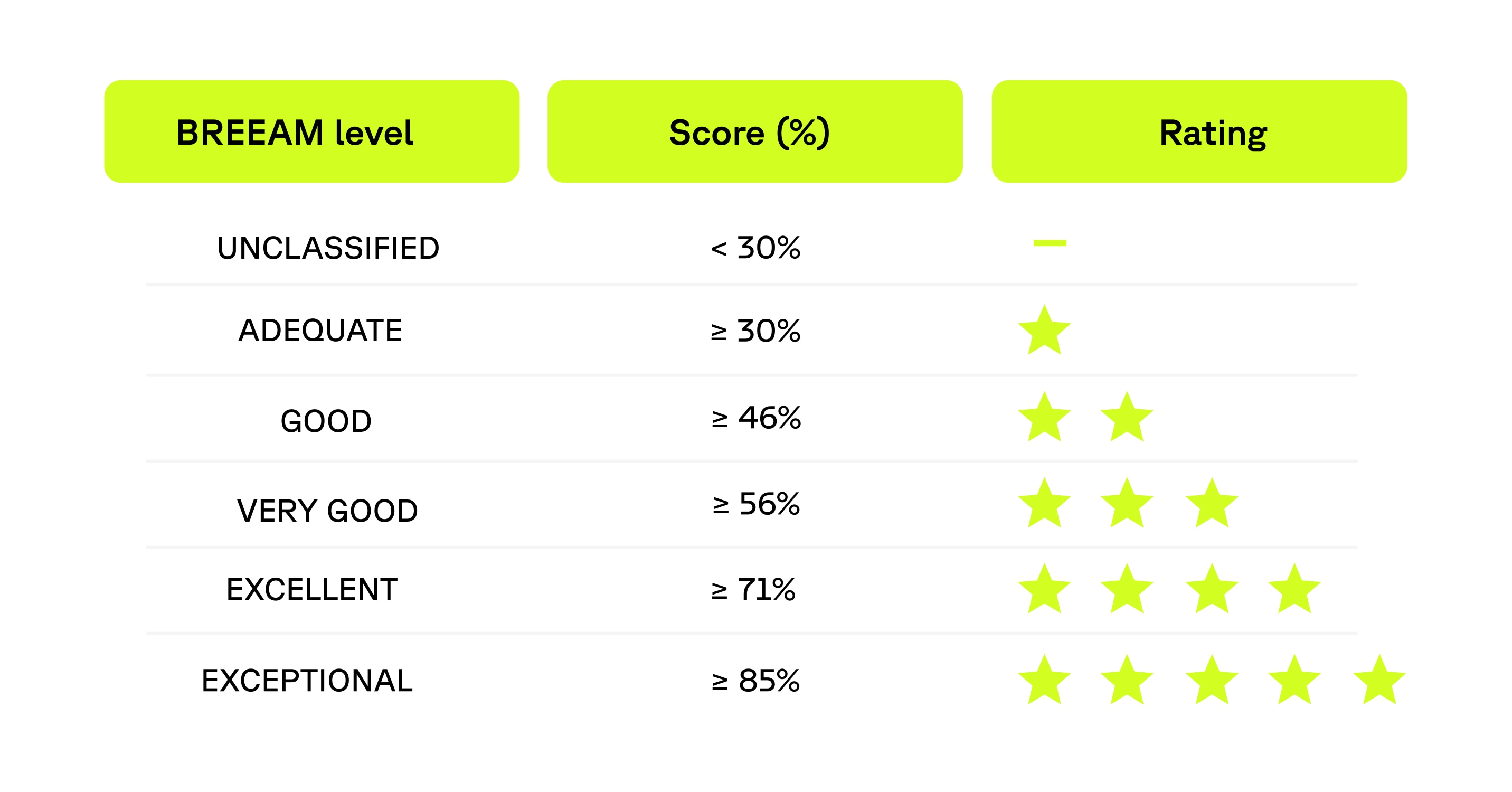Click the dash rating icon for UNCLASSIFIED
1512x792 pixels.
click(x=1050, y=243)
